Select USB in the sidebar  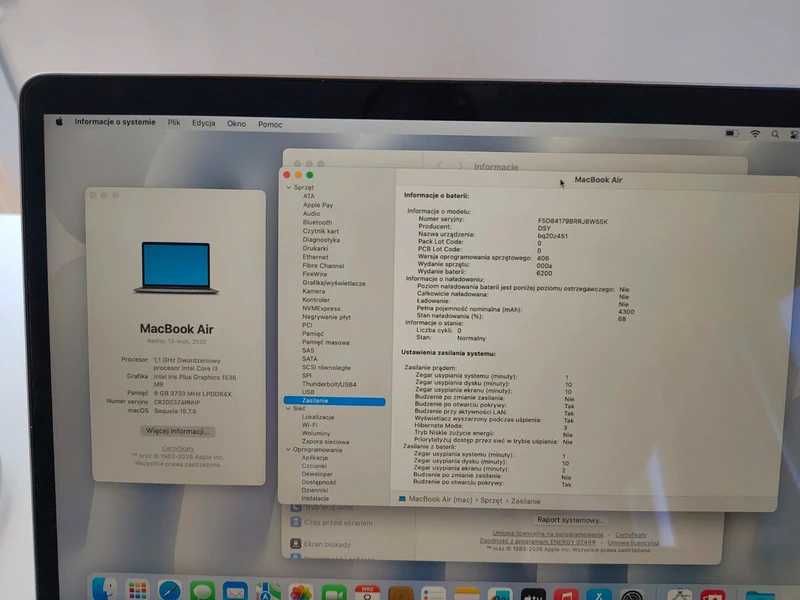(308, 392)
